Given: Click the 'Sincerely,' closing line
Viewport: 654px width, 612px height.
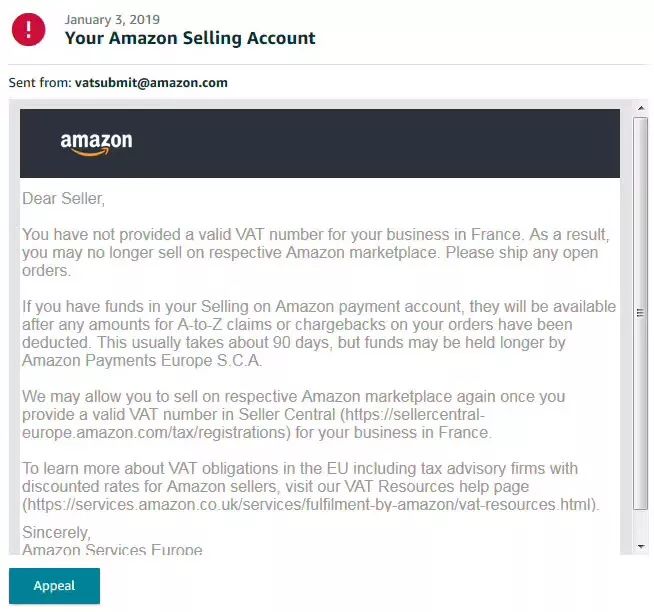Looking at the screenshot, I should [56, 532].
